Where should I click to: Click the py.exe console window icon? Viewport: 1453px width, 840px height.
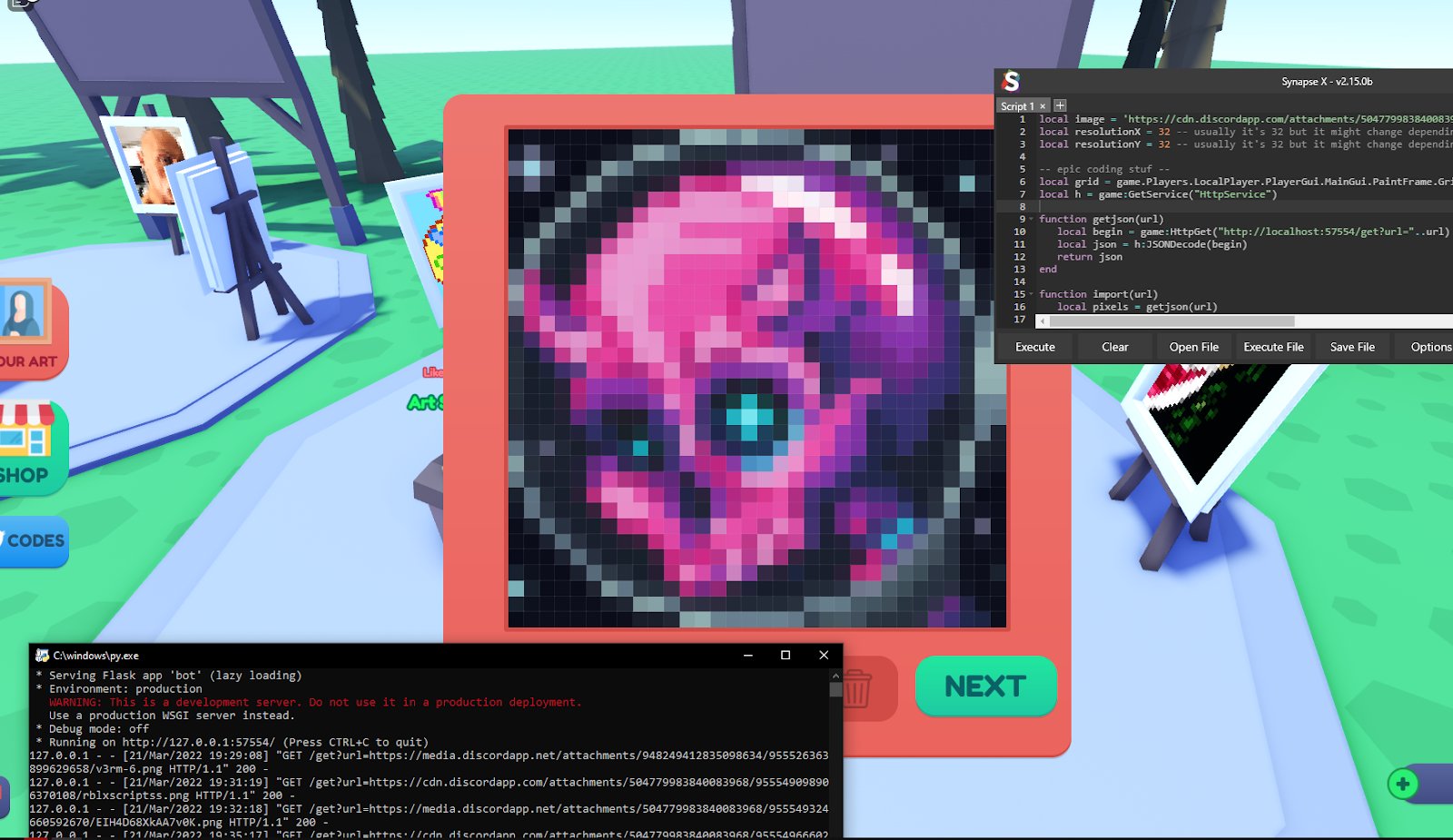pos(42,655)
